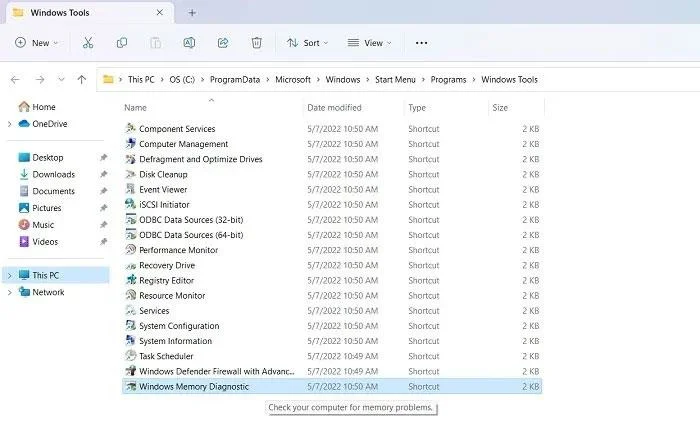Navigate to Microsoft in breadcrumb
This screenshot has width=700, height=426.
point(293,79)
